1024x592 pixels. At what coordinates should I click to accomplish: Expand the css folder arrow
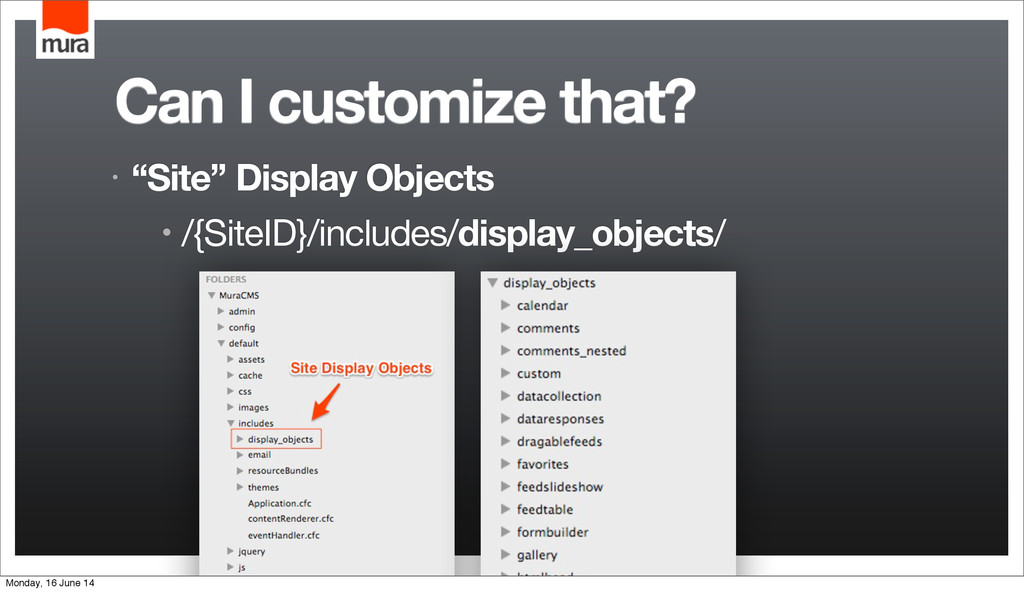(x=231, y=391)
